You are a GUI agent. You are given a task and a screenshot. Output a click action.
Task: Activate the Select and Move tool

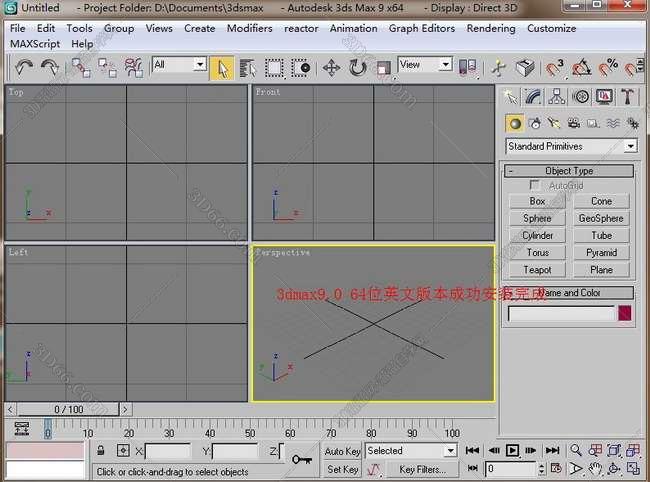[331, 68]
